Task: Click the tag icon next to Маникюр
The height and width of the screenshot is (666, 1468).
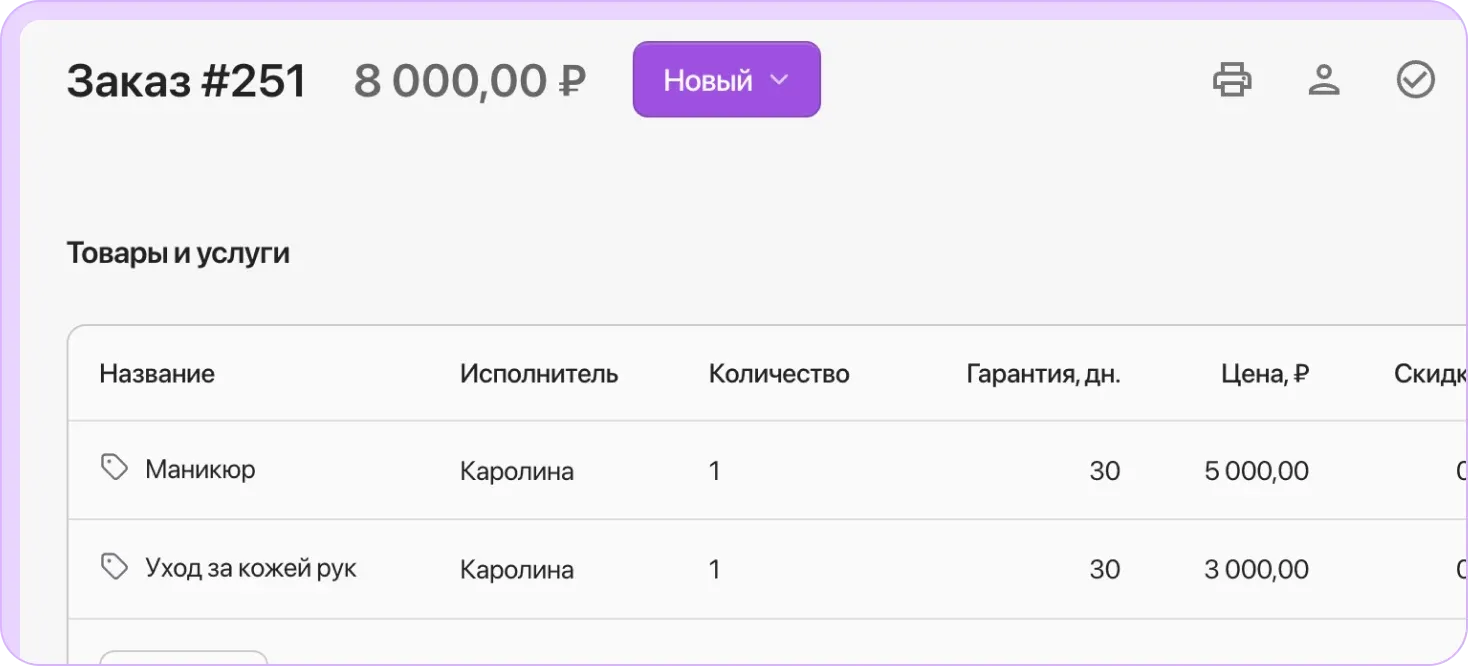Action: click(x=112, y=469)
